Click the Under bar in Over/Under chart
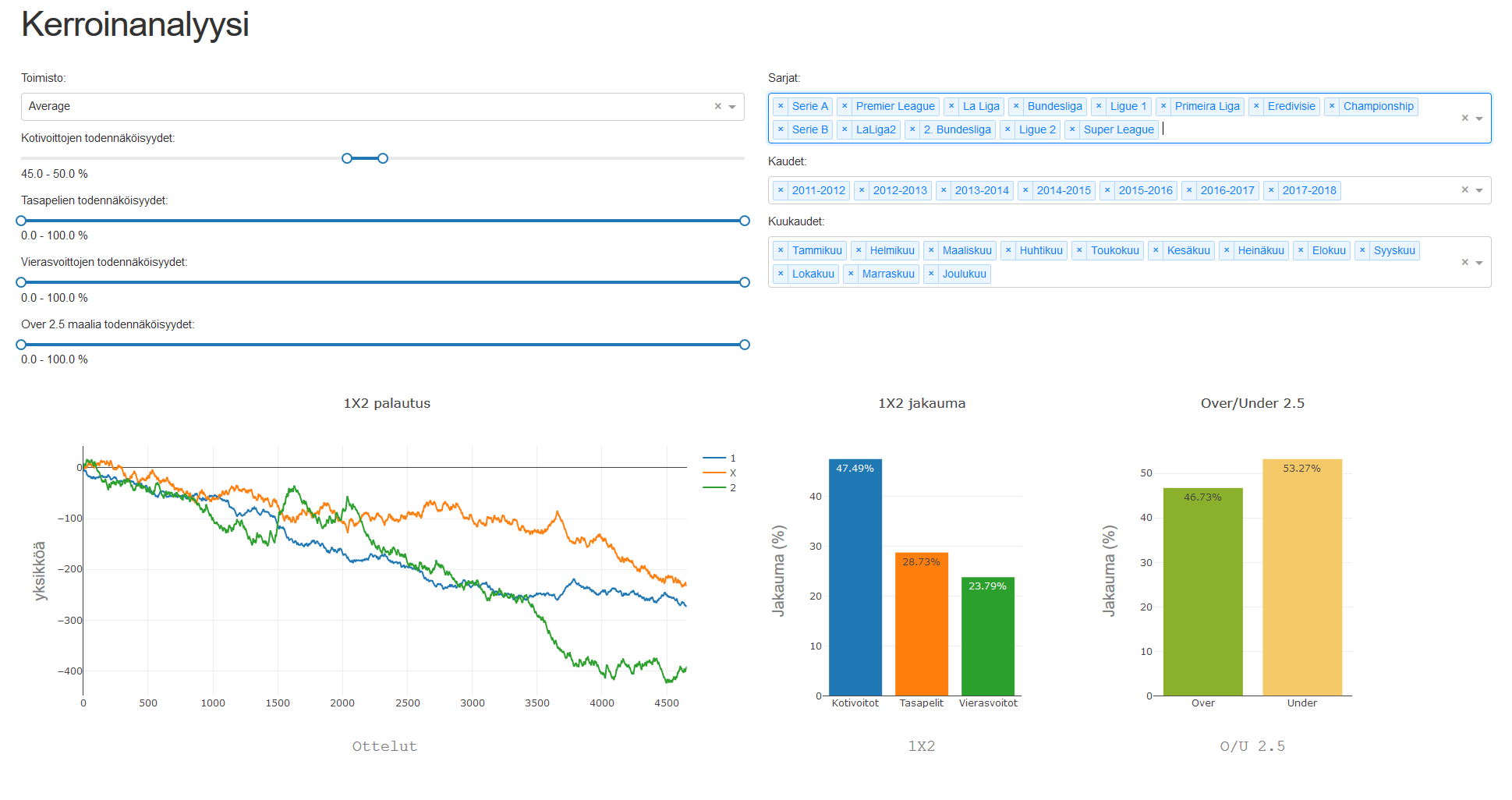 point(1301,577)
